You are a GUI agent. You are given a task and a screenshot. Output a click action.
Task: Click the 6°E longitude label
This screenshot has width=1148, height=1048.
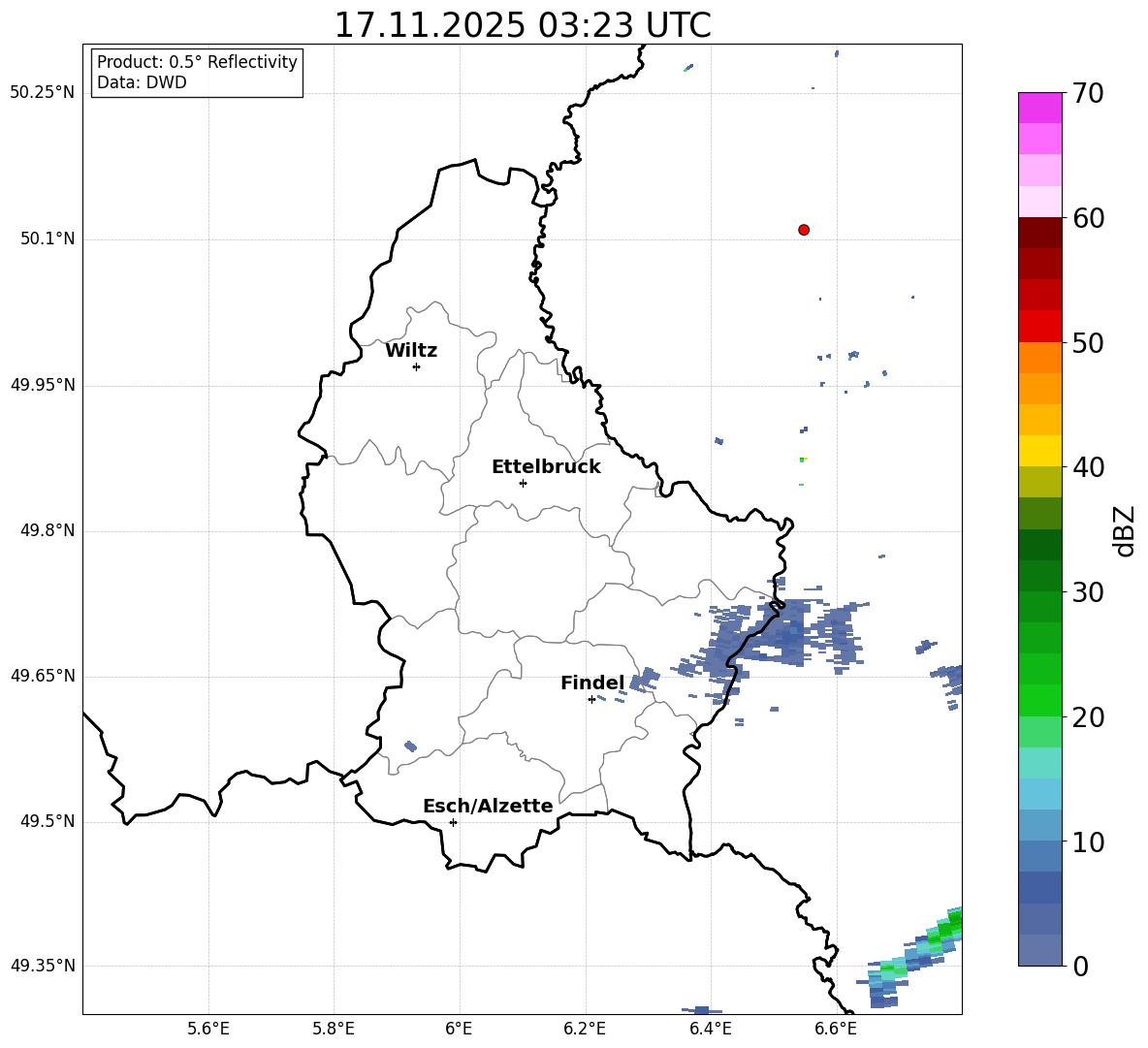(x=459, y=1029)
